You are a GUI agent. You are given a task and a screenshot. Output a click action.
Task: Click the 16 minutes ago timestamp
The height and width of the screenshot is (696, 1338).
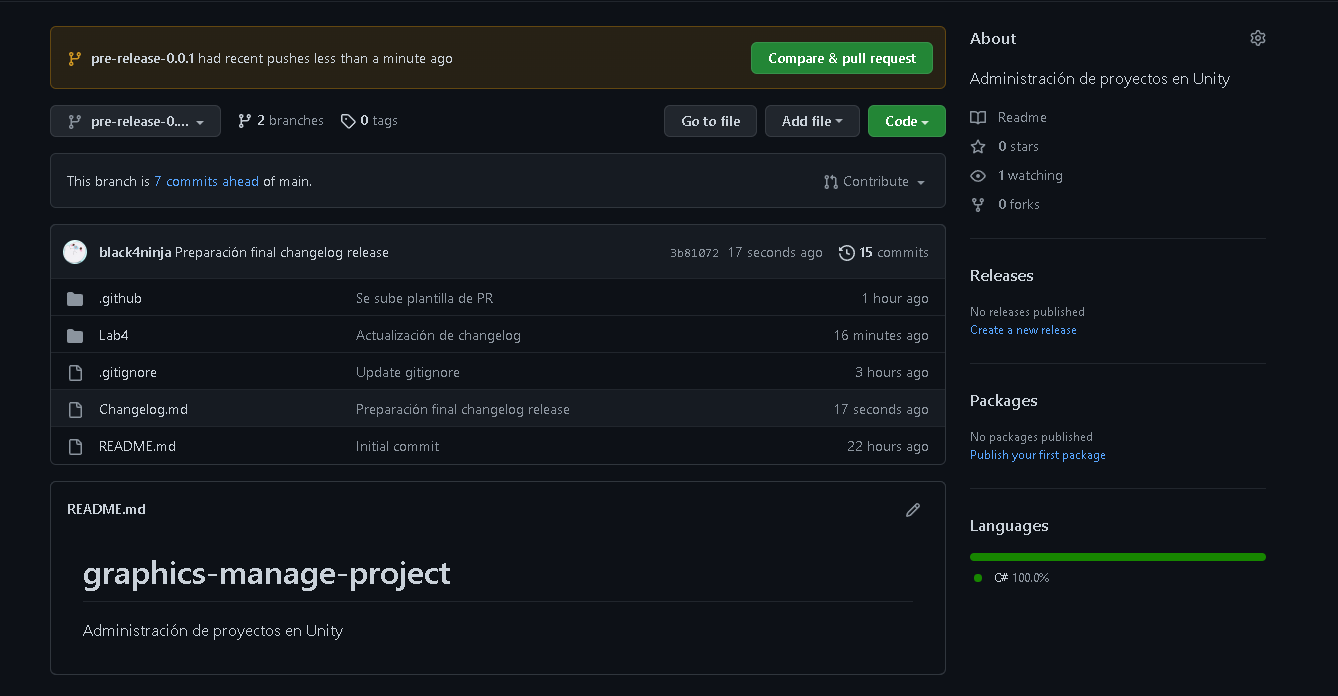[x=881, y=336]
